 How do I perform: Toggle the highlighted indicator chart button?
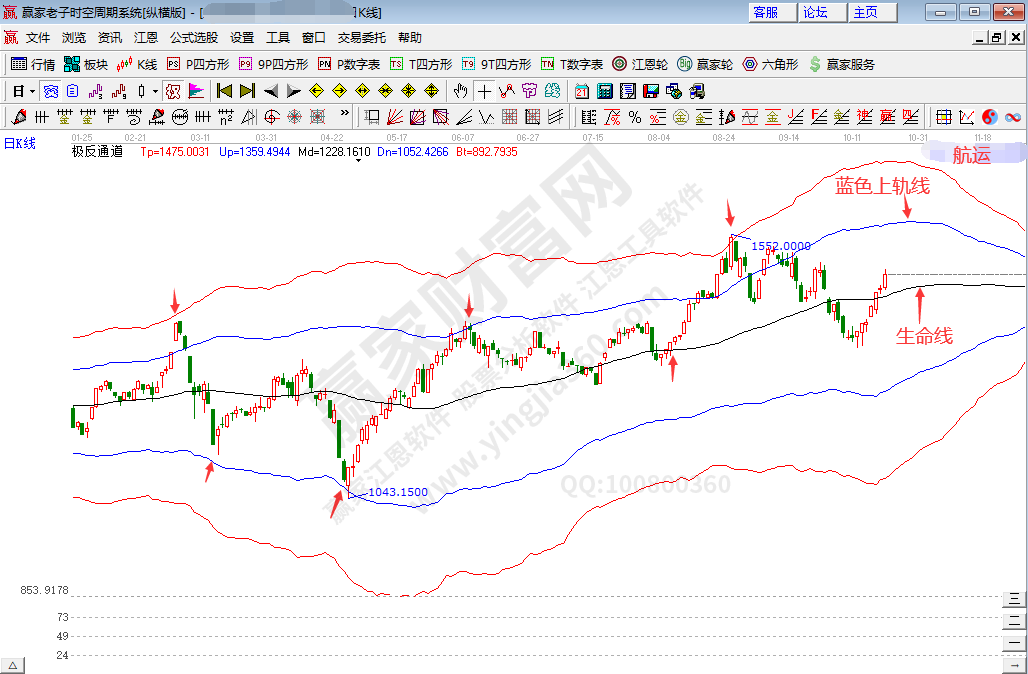173,91
